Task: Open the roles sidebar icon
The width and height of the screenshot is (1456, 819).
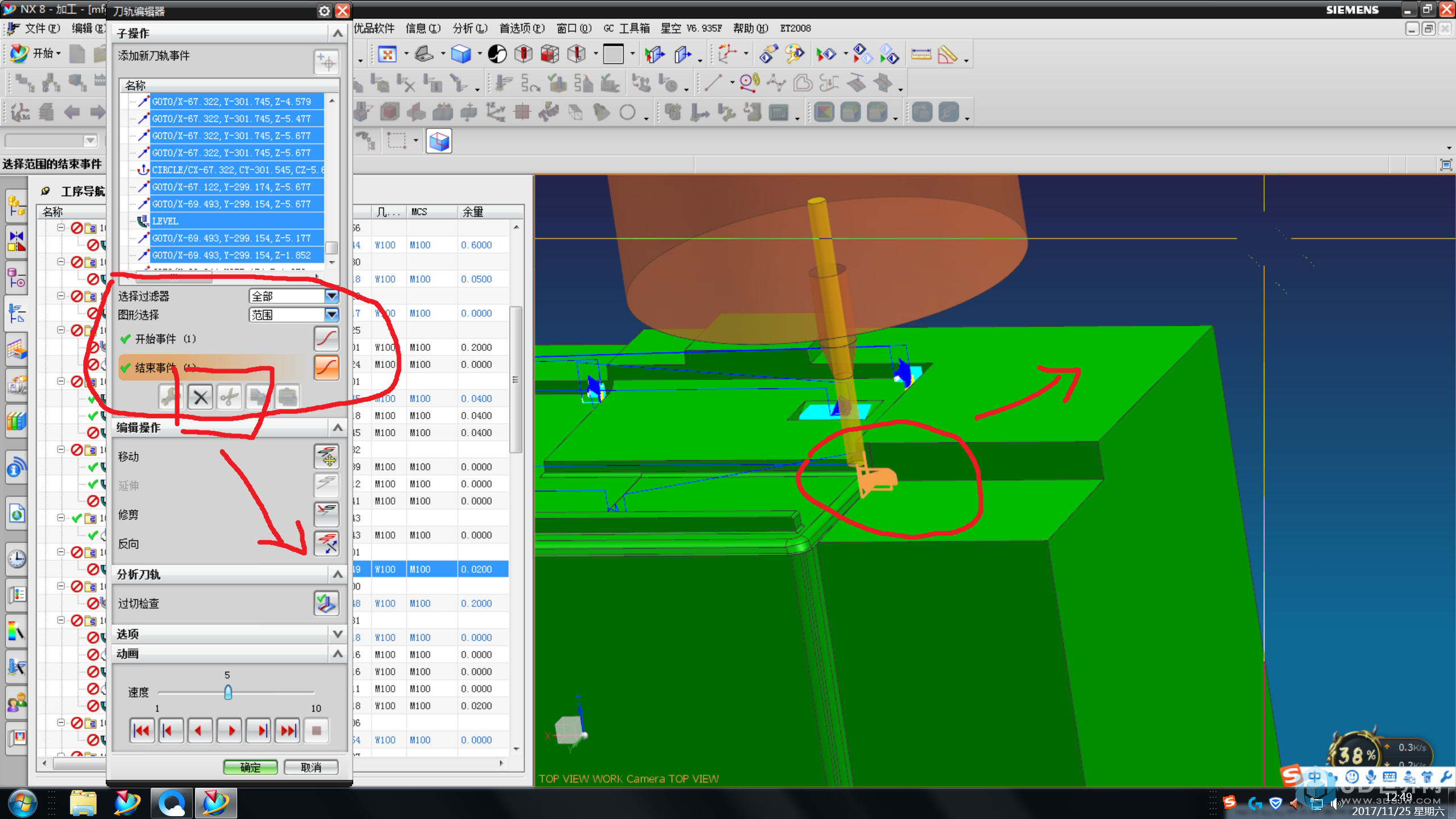Action: 17,704
